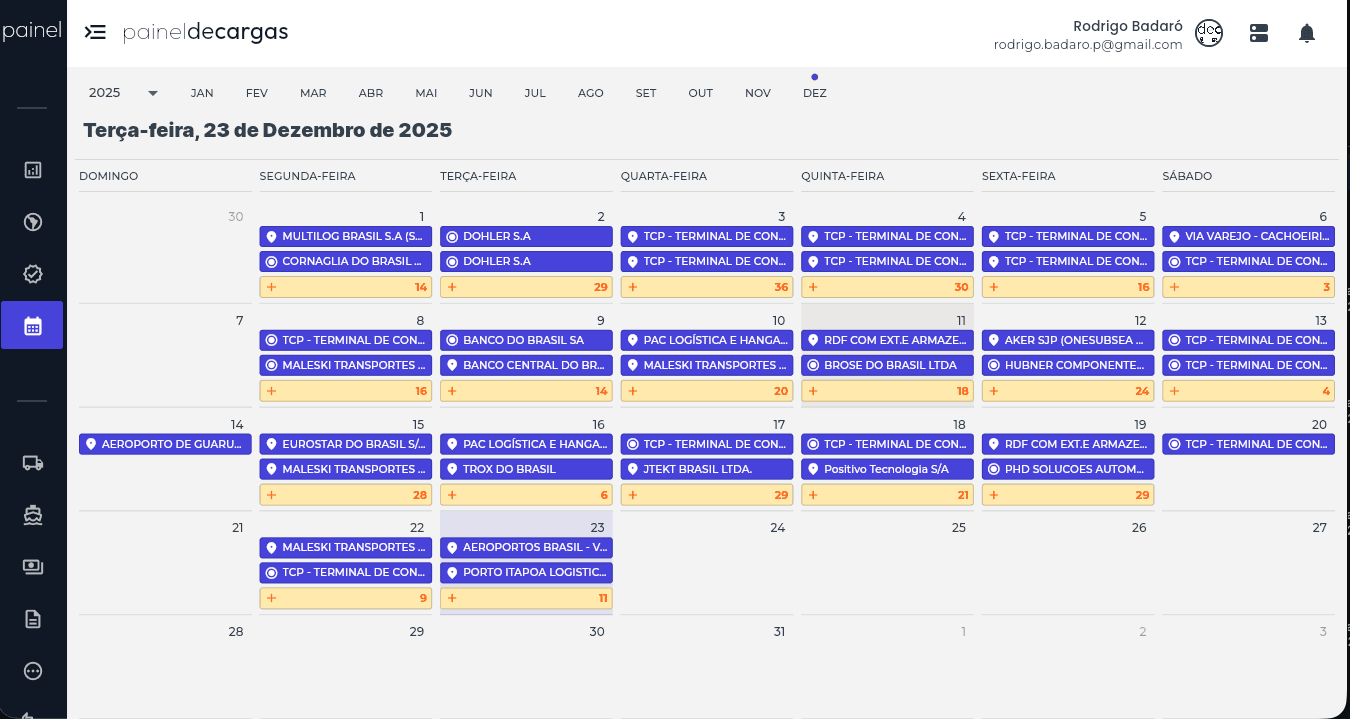1350x719 pixels.
Task: Open the document icon in the sidebar
Action: [33, 618]
